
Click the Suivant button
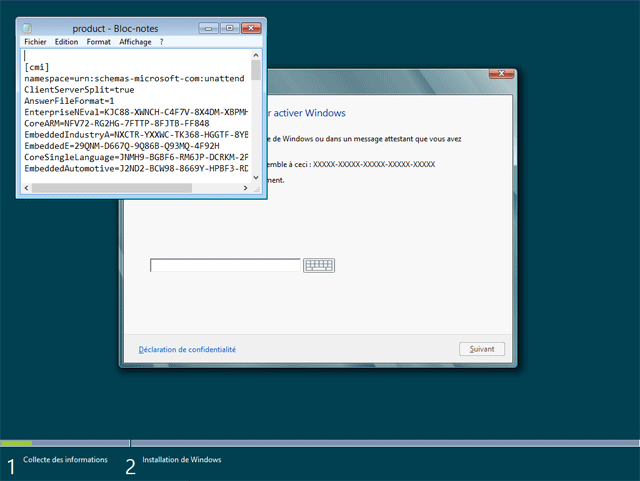click(482, 349)
